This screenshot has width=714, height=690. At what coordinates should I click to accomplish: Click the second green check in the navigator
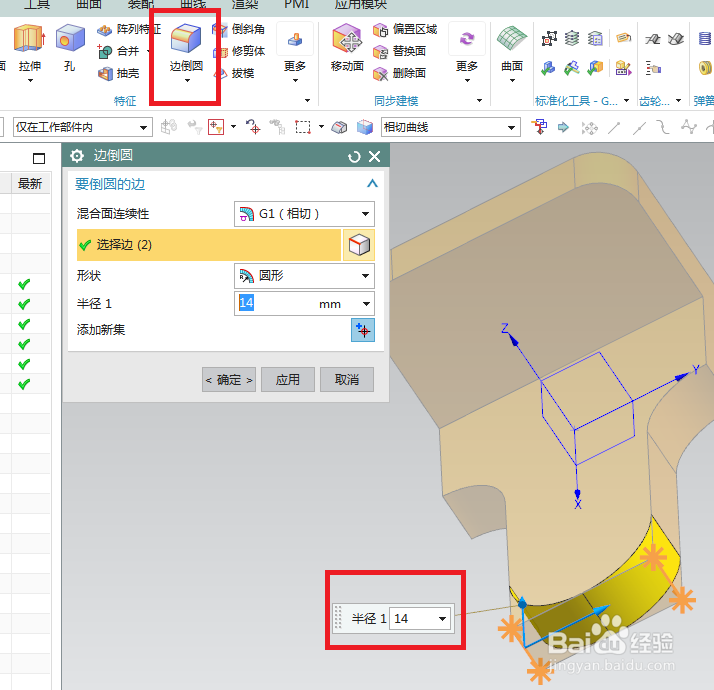pyautogui.click(x=24, y=304)
